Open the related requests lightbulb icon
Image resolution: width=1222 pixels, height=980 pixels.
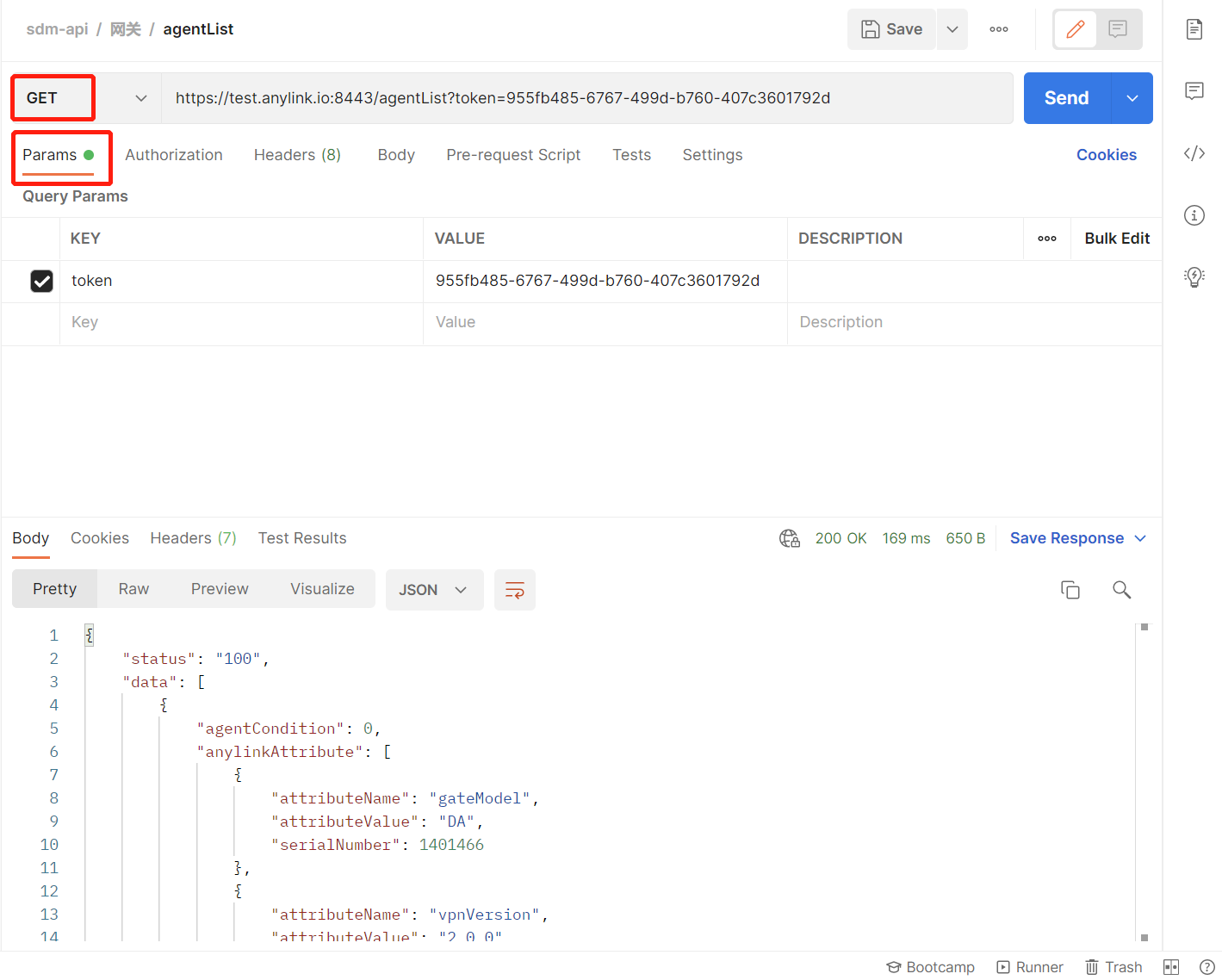tap(1194, 276)
